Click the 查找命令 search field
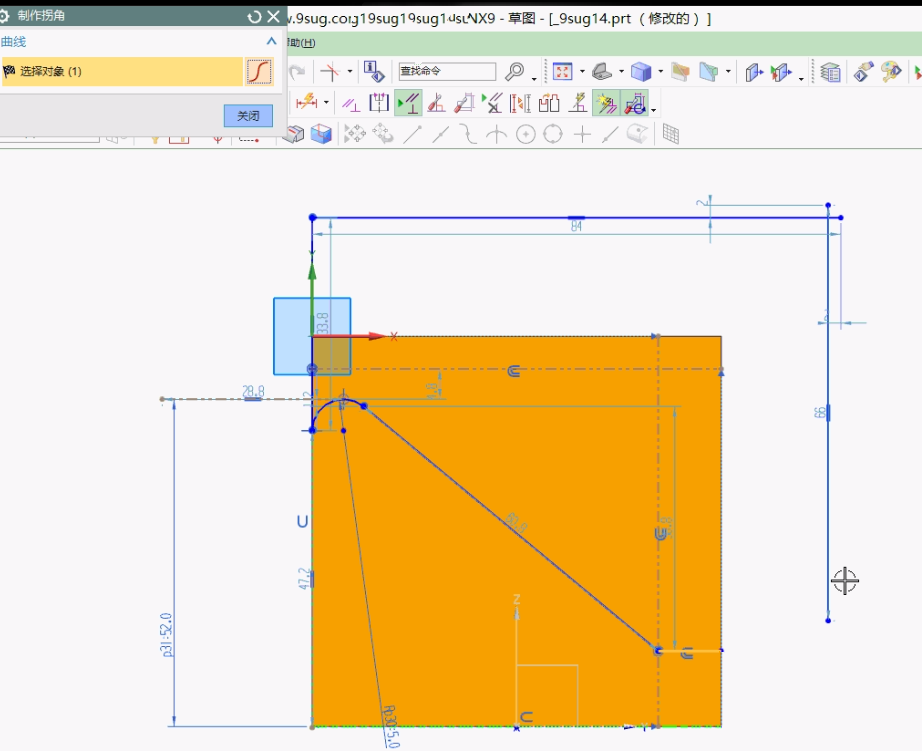Image resolution: width=922 pixels, height=751 pixels. point(447,71)
